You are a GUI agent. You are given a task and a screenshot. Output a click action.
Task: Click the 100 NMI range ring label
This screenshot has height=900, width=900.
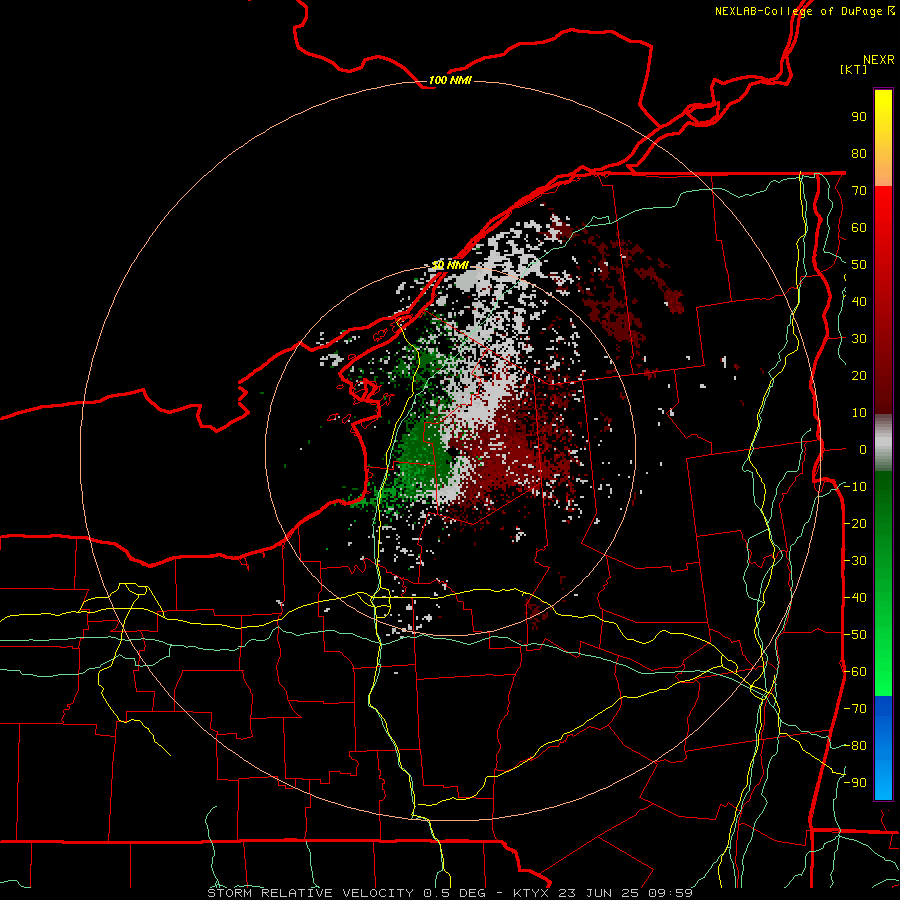[x=449, y=80]
